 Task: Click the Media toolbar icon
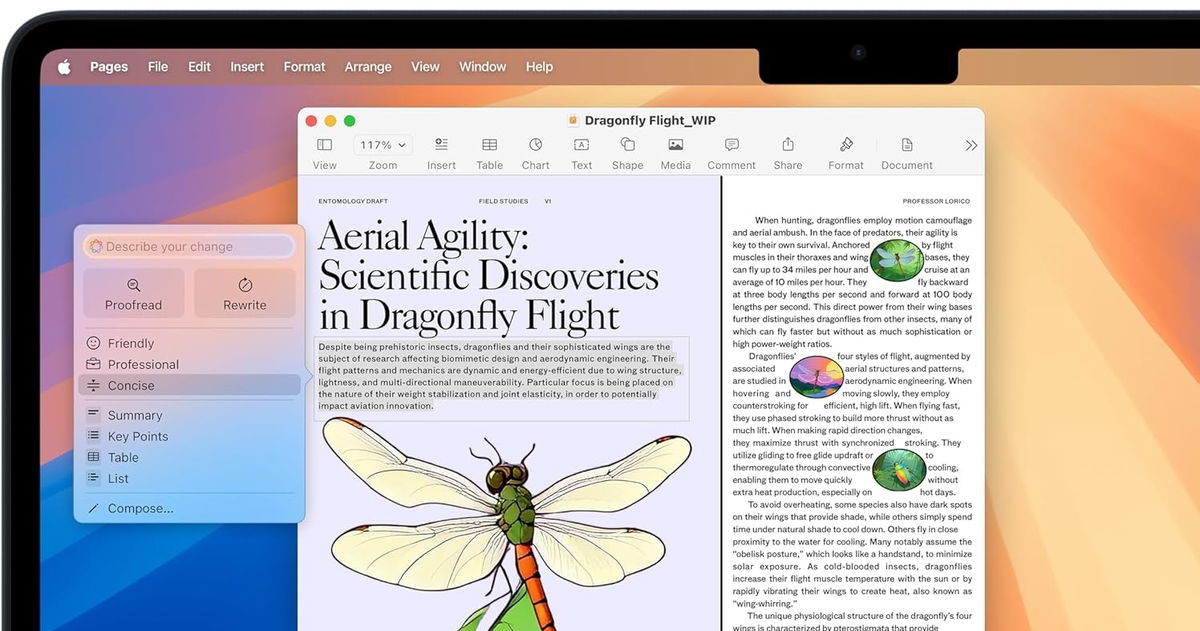coord(676,145)
